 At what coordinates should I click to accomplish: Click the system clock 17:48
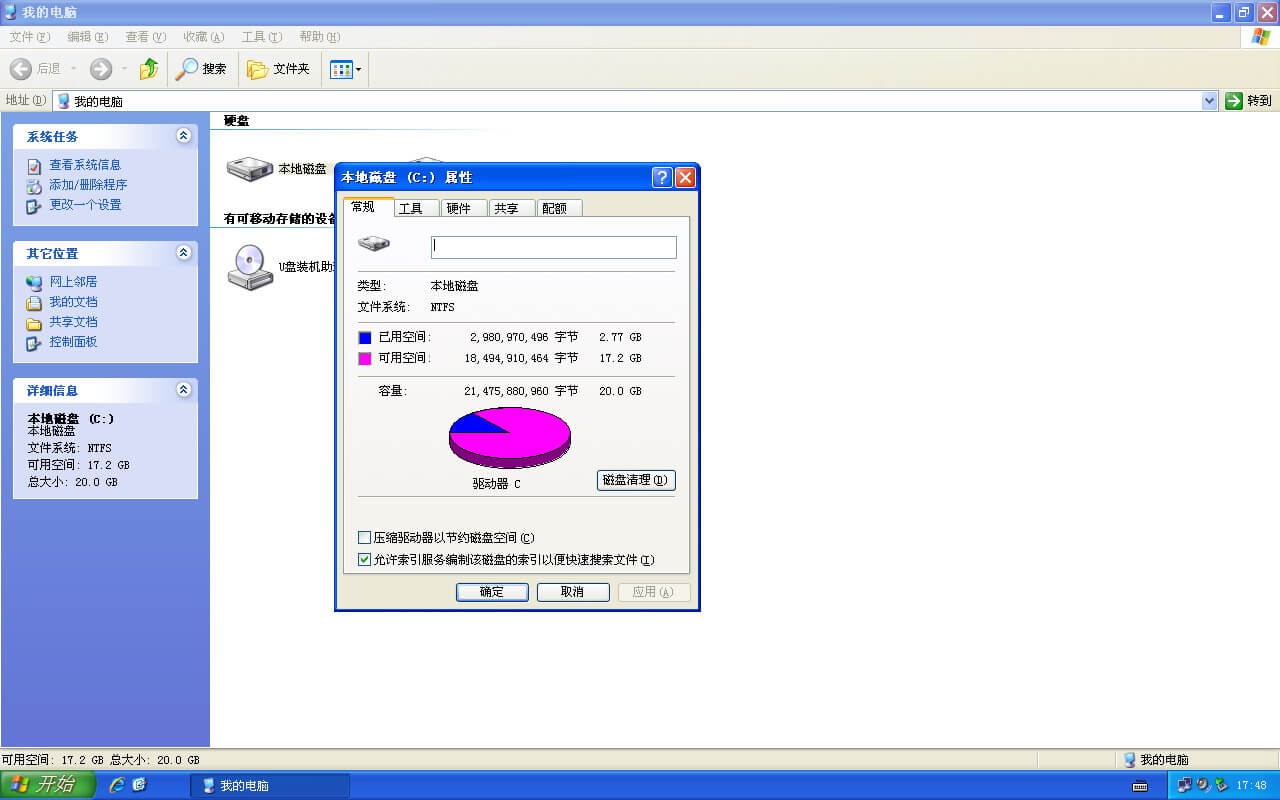(x=1251, y=786)
